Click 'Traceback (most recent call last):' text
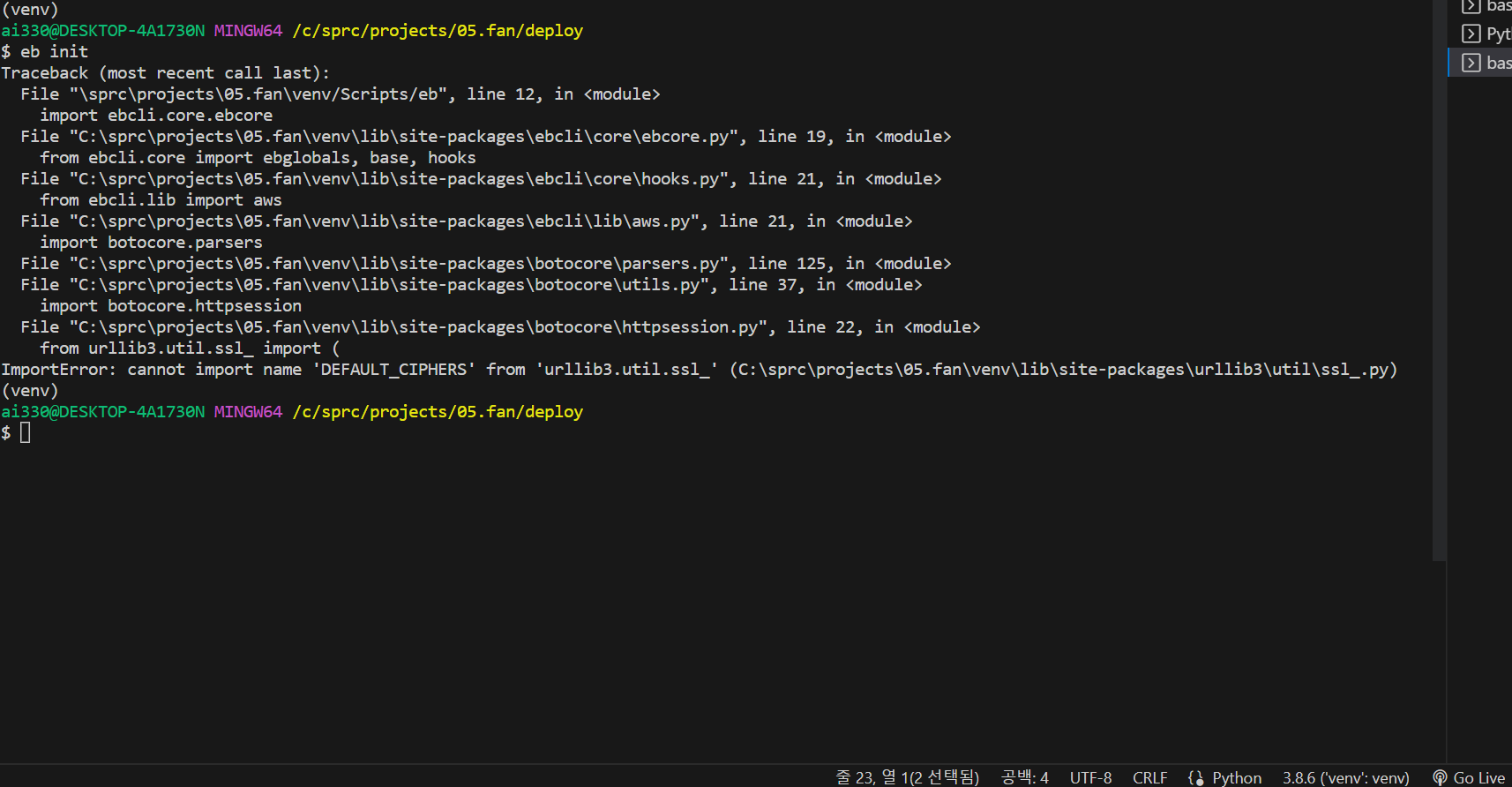Screen dimensions: 1512x787 click(x=166, y=73)
